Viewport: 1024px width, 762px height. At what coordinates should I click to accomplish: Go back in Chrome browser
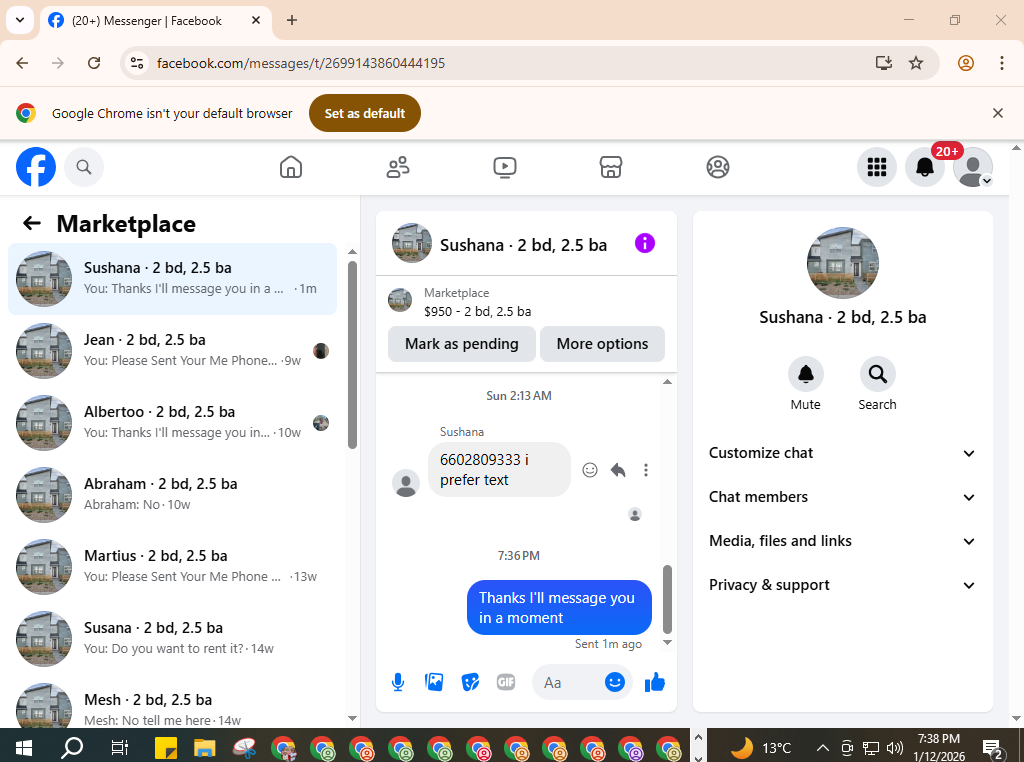[22, 63]
